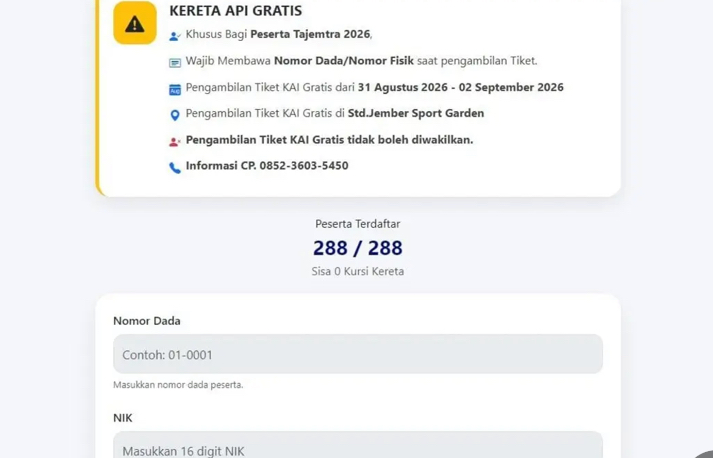Click the hint Masukkan nomor dada peserta
Viewport: 713px width, 458px height.
point(178,385)
